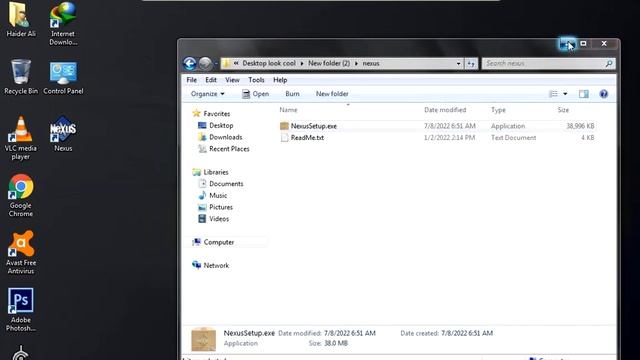Click NexusSetup.exe thumbnail in details pane
This screenshot has width=640, height=360.
pyautogui.click(x=203, y=339)
